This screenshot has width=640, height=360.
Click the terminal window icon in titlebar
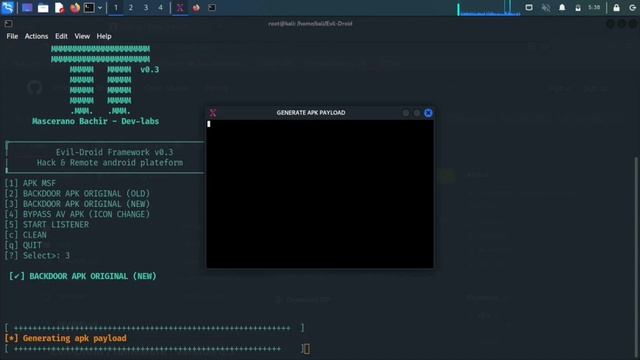[8, 24]
